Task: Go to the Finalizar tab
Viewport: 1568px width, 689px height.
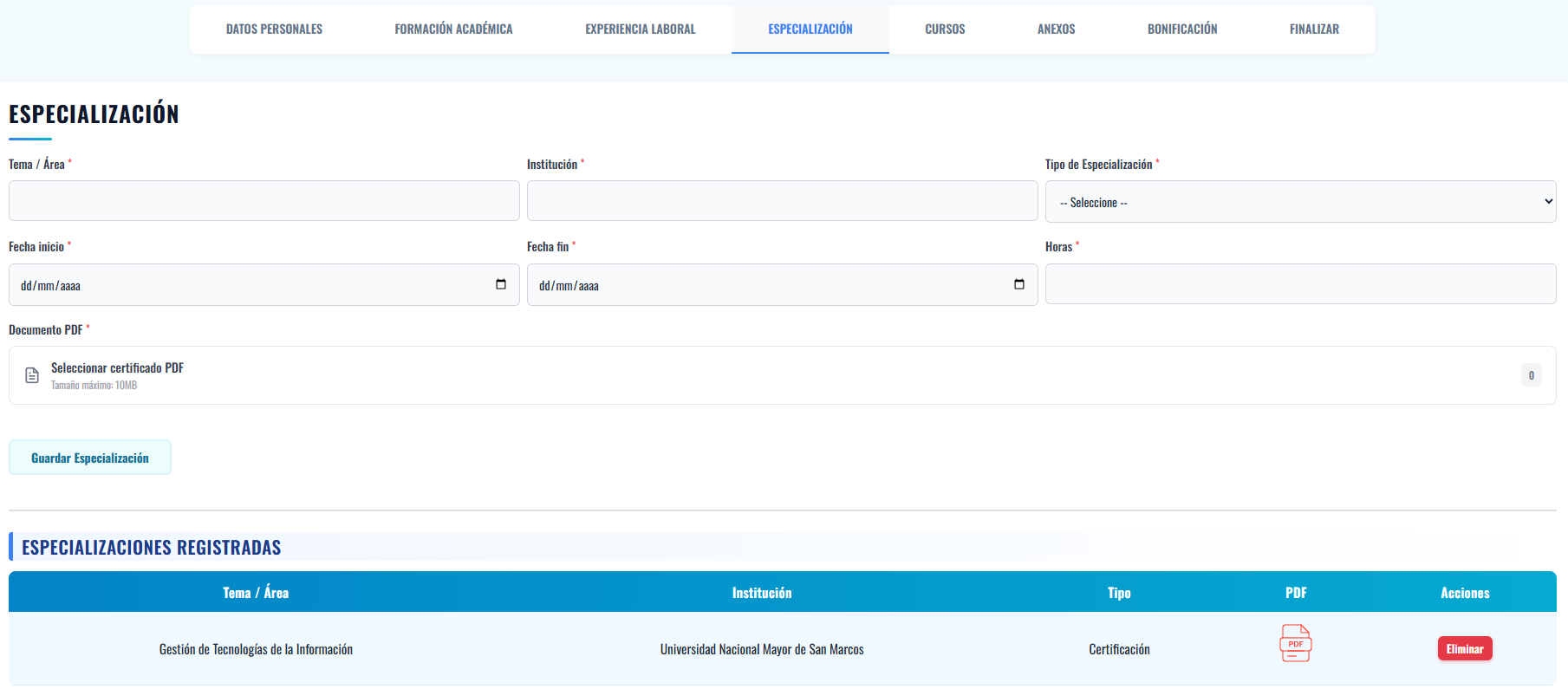Action: point(1314,29)
